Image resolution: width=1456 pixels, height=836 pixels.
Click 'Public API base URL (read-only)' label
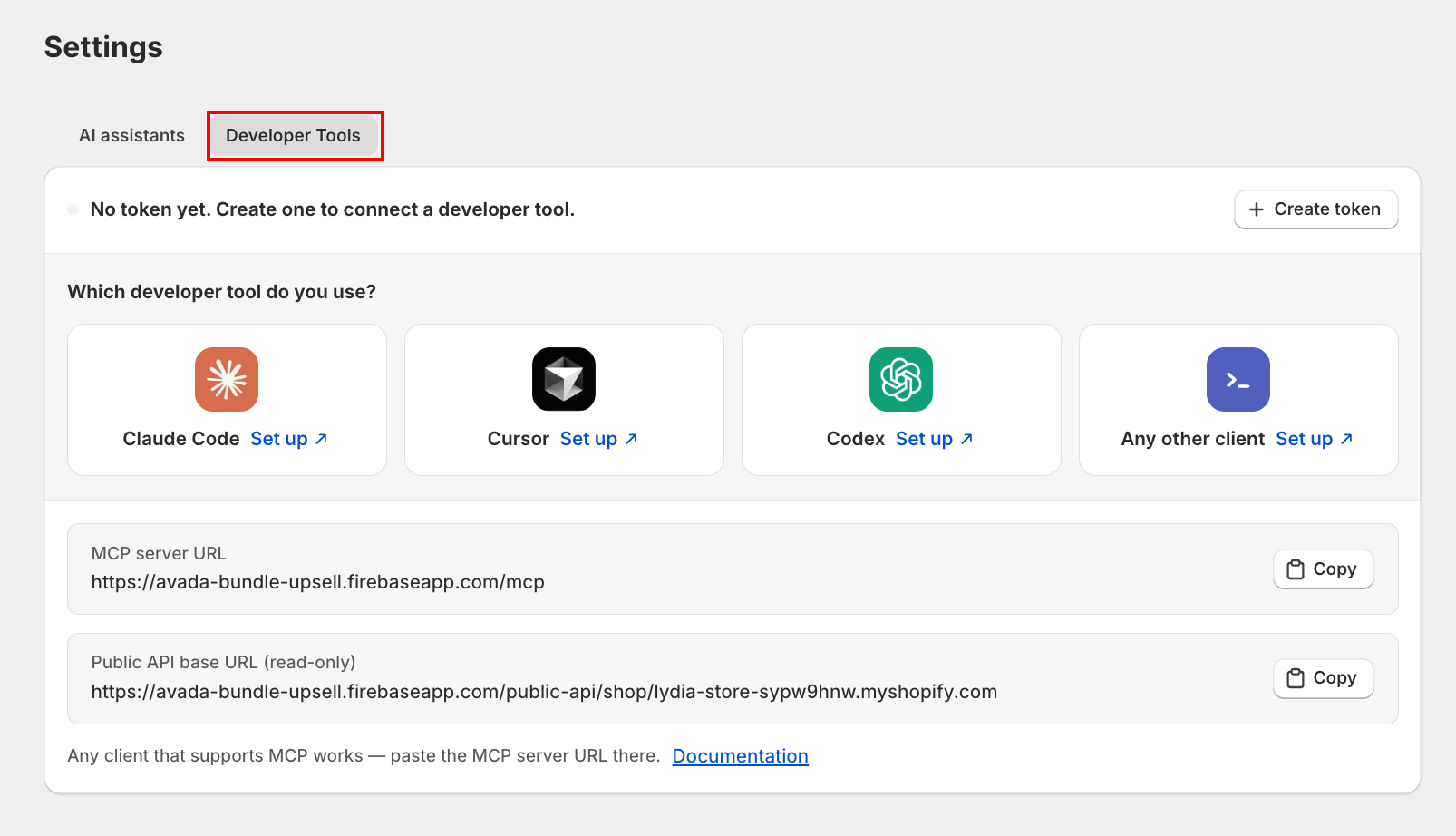click(223, 662)
